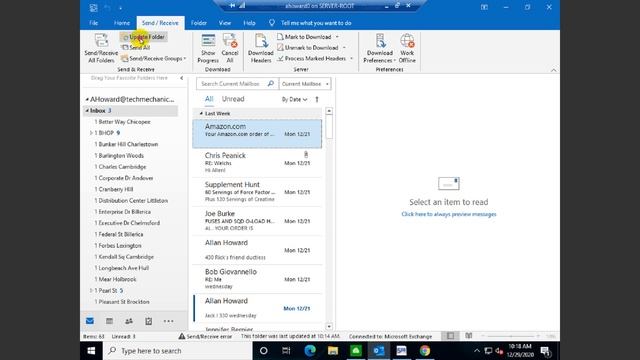Viewport: 640px width, 360px height.
Task: Collapse AHoward@techmechanic account tree
Action: point(87,99)
